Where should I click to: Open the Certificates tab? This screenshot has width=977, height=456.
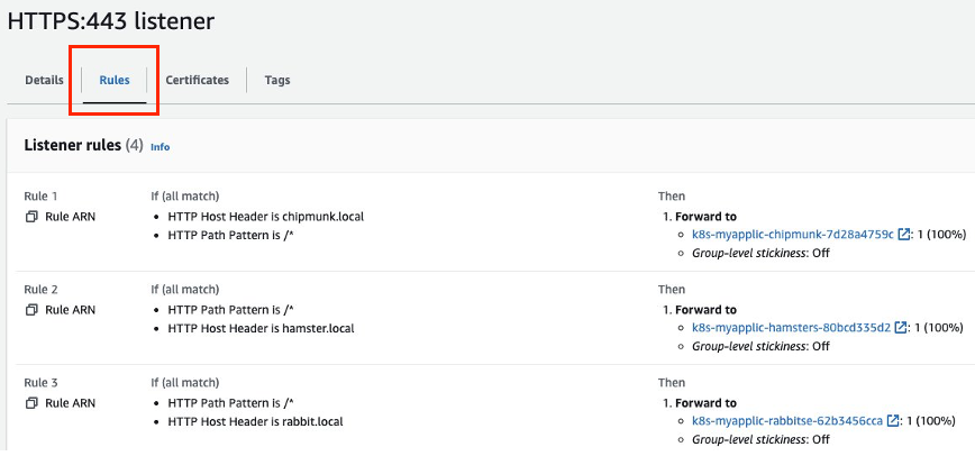197,80
